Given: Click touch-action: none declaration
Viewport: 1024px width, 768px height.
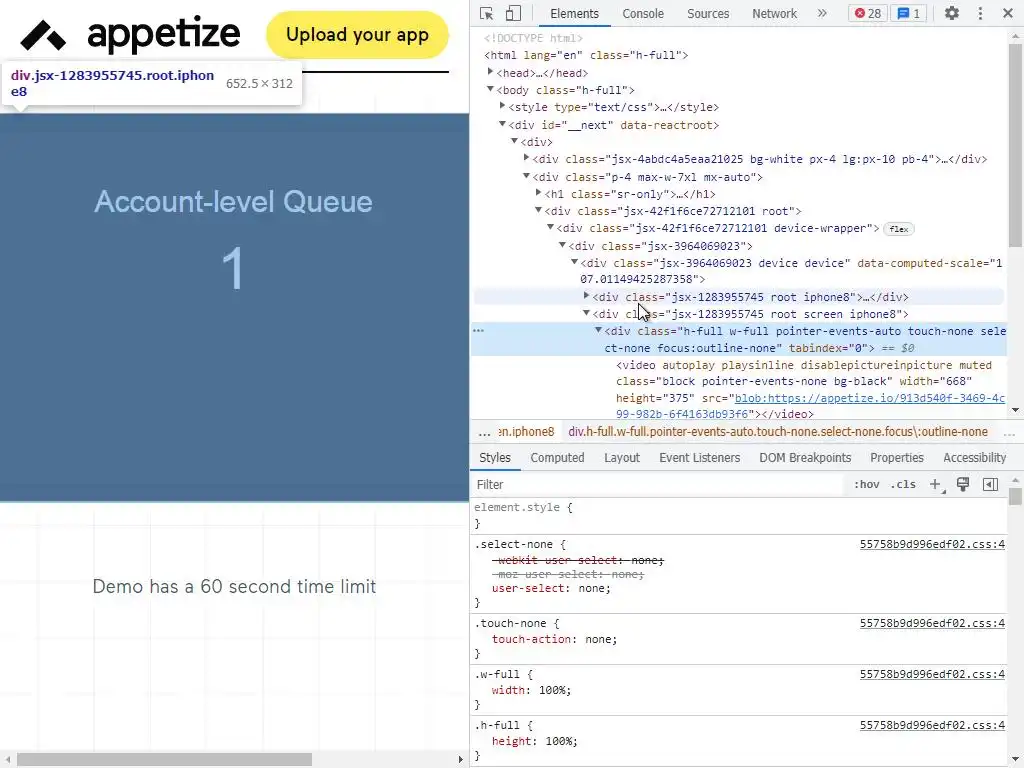Looking at the screenshot, I should tap(554, 639).
